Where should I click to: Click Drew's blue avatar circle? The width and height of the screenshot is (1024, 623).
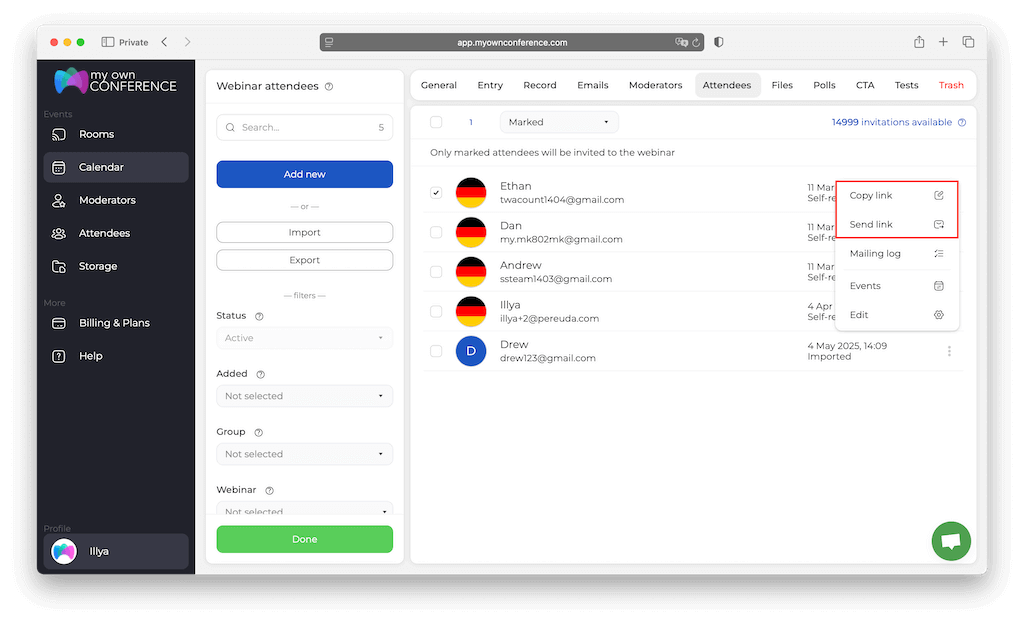click(470, 351)
